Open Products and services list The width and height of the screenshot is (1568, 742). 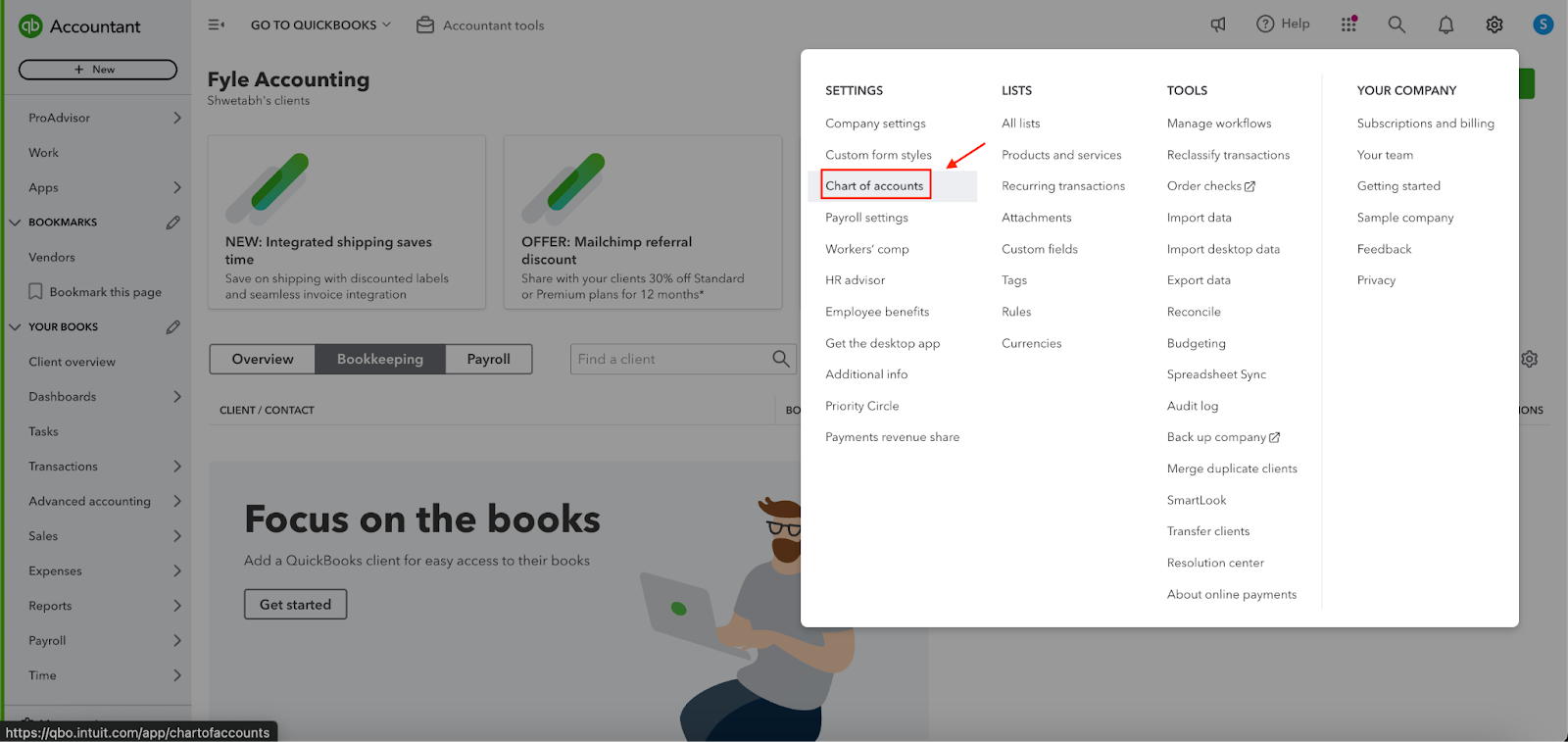(x=1061, y=155)
